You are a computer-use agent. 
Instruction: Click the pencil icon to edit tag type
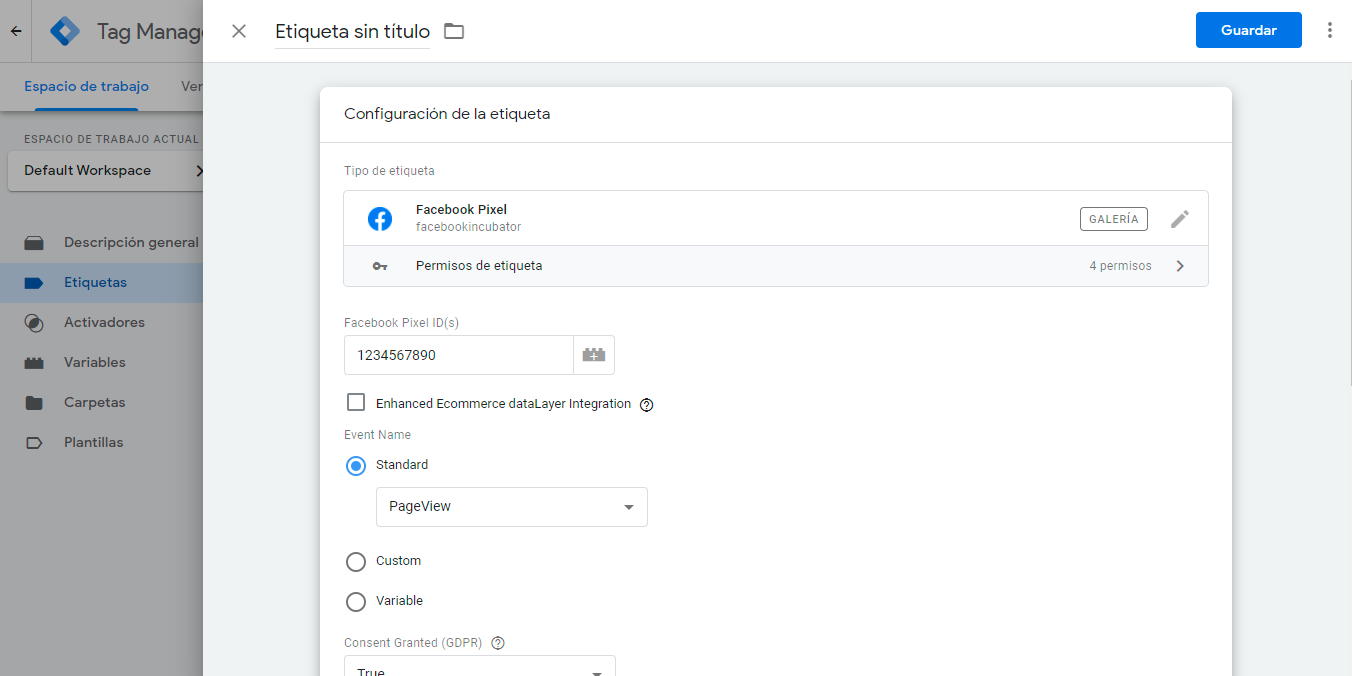click(x=1180, y=218)
